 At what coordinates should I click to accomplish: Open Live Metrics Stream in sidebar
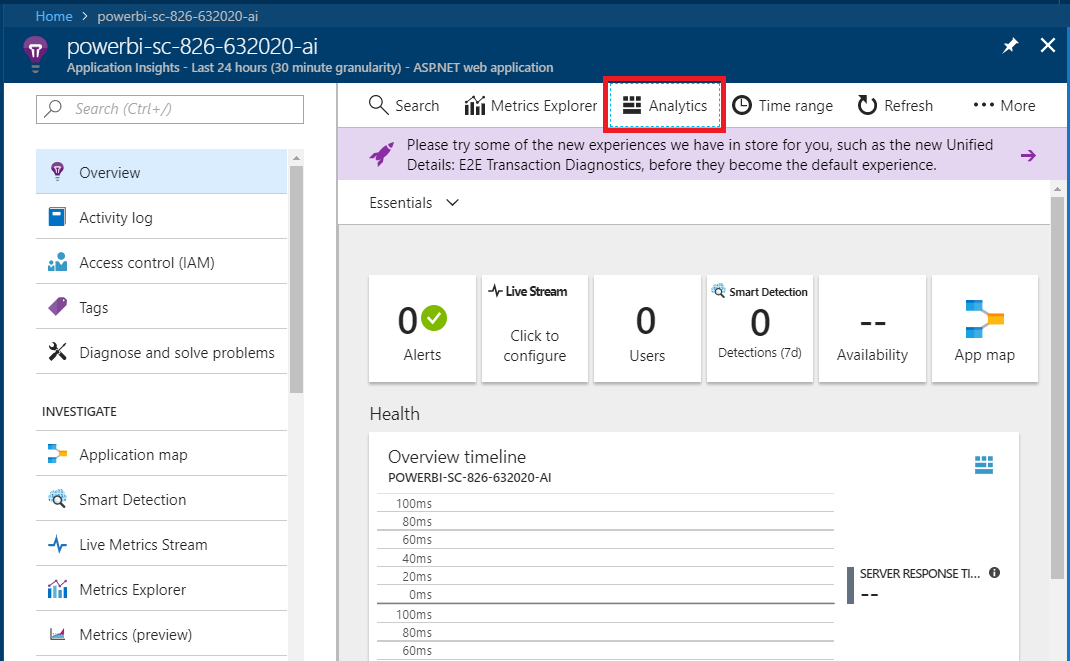[161, 544]
